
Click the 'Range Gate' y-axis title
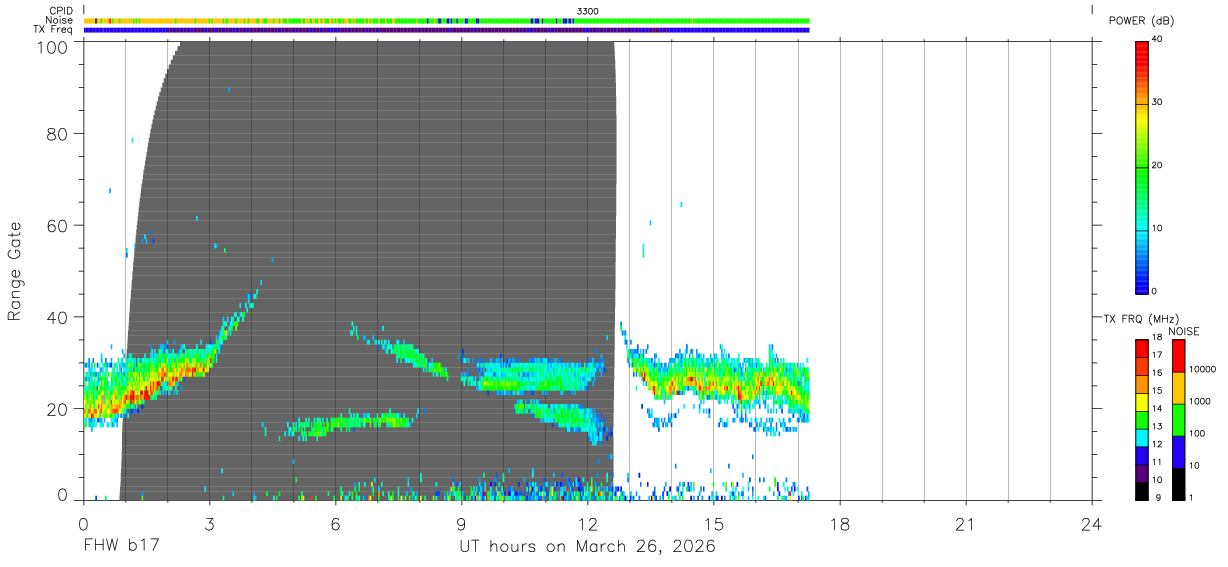[15, 271]
